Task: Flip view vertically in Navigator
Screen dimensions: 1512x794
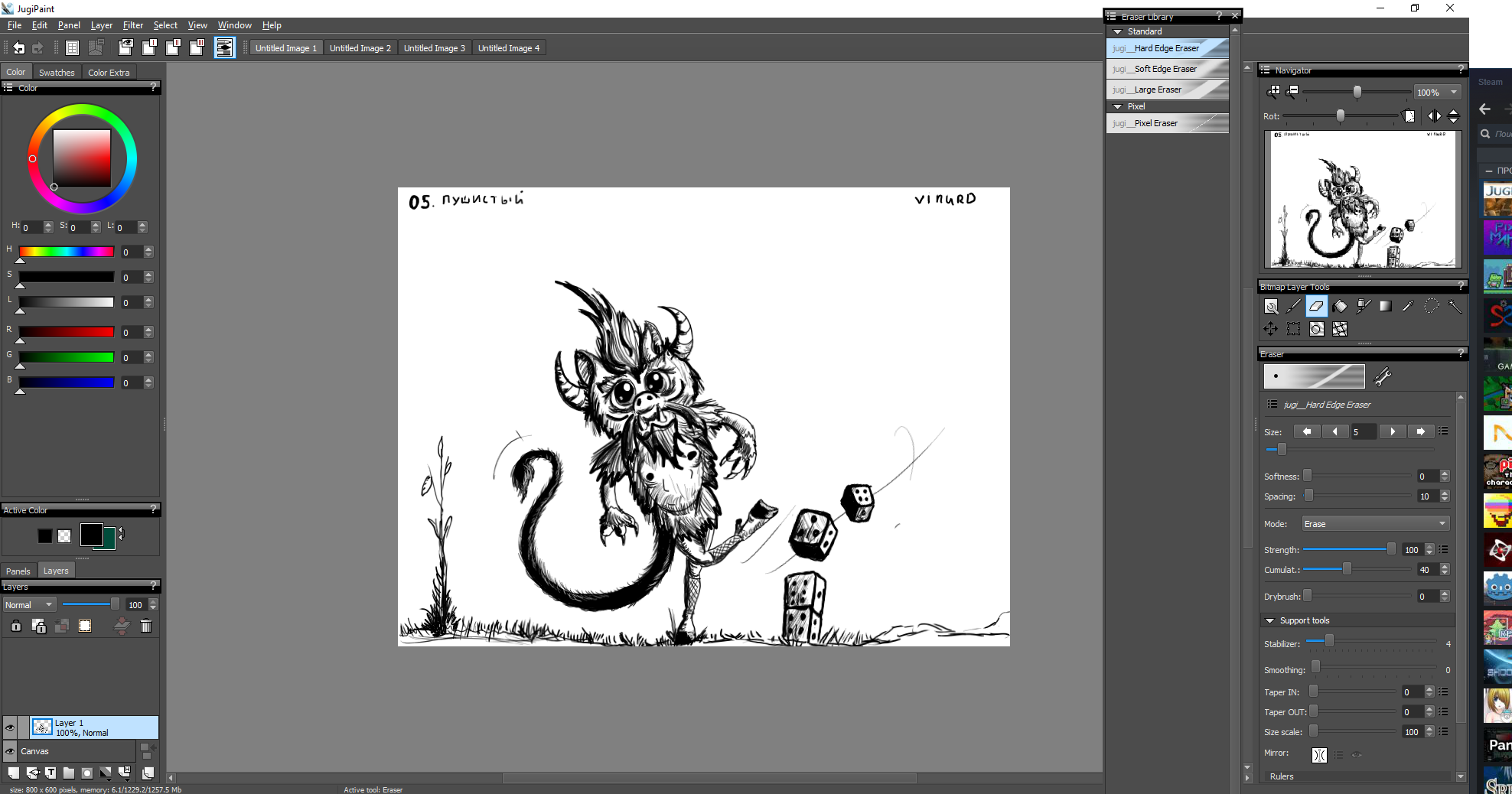Action: [x=1453, y=116]
